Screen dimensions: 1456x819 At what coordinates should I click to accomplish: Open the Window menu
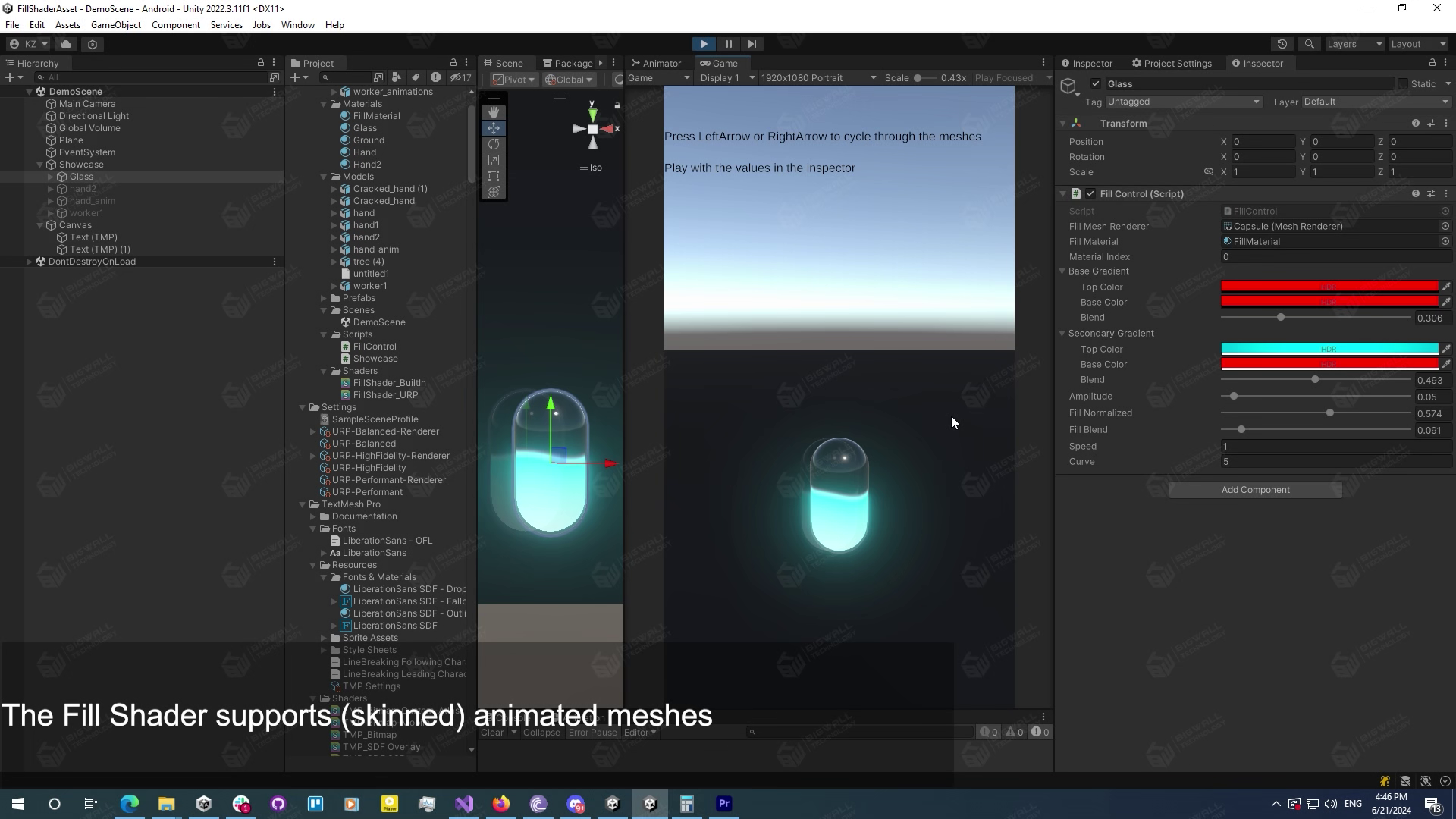297,24
